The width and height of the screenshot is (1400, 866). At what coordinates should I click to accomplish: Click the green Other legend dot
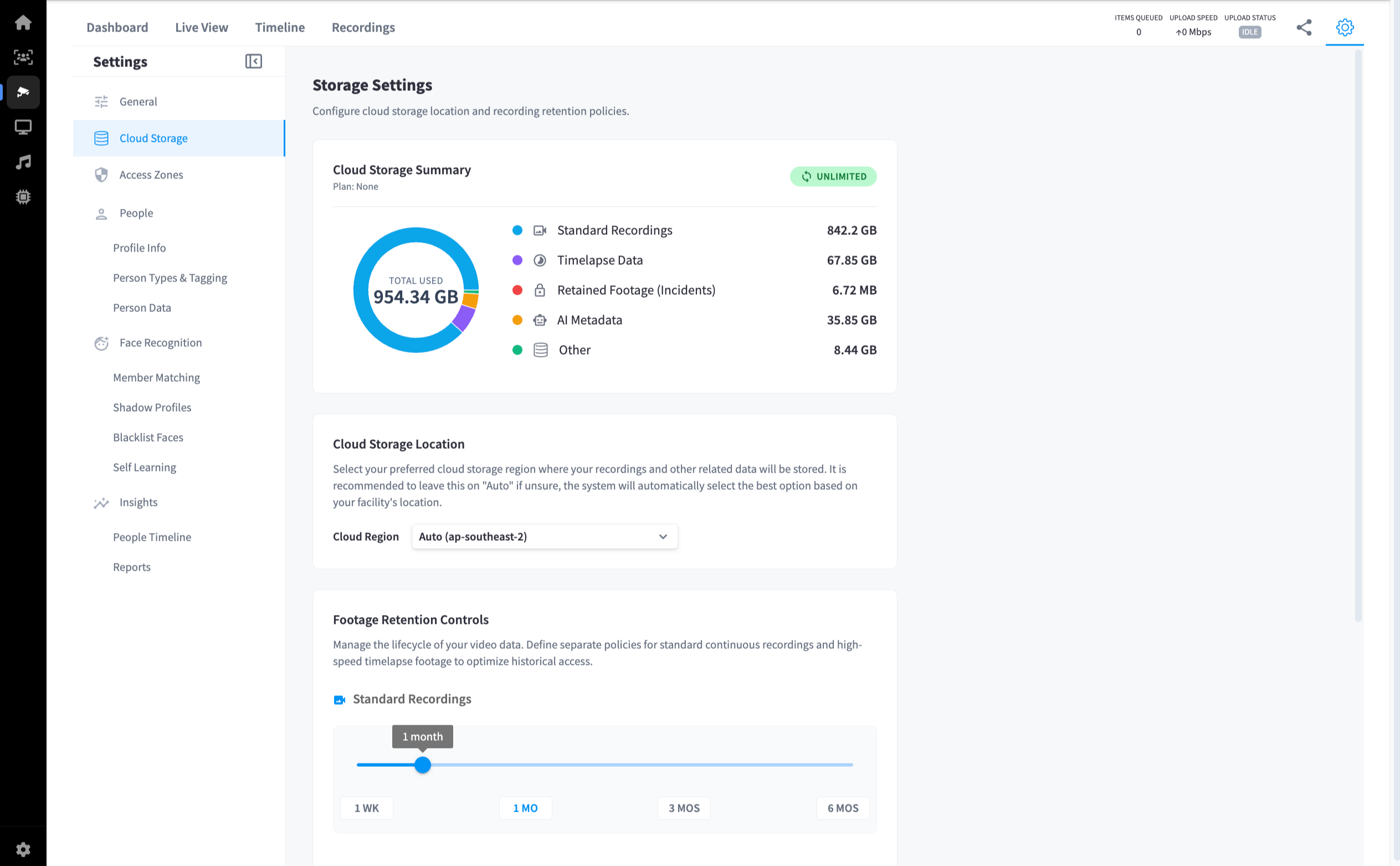pyautogui.click(x=517, y=350)
